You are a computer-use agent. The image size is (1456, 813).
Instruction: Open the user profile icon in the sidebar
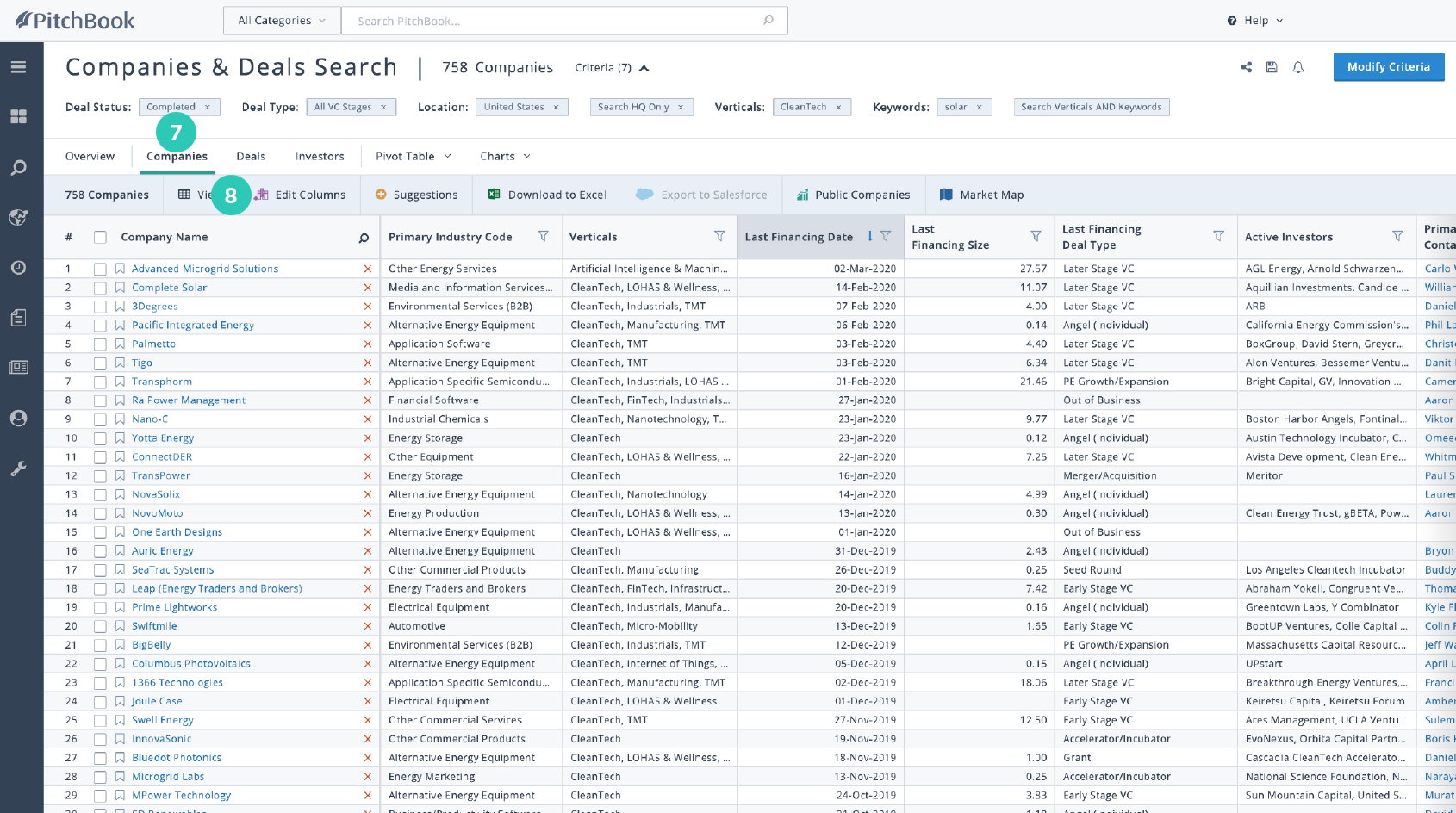(x=18, y=418)
